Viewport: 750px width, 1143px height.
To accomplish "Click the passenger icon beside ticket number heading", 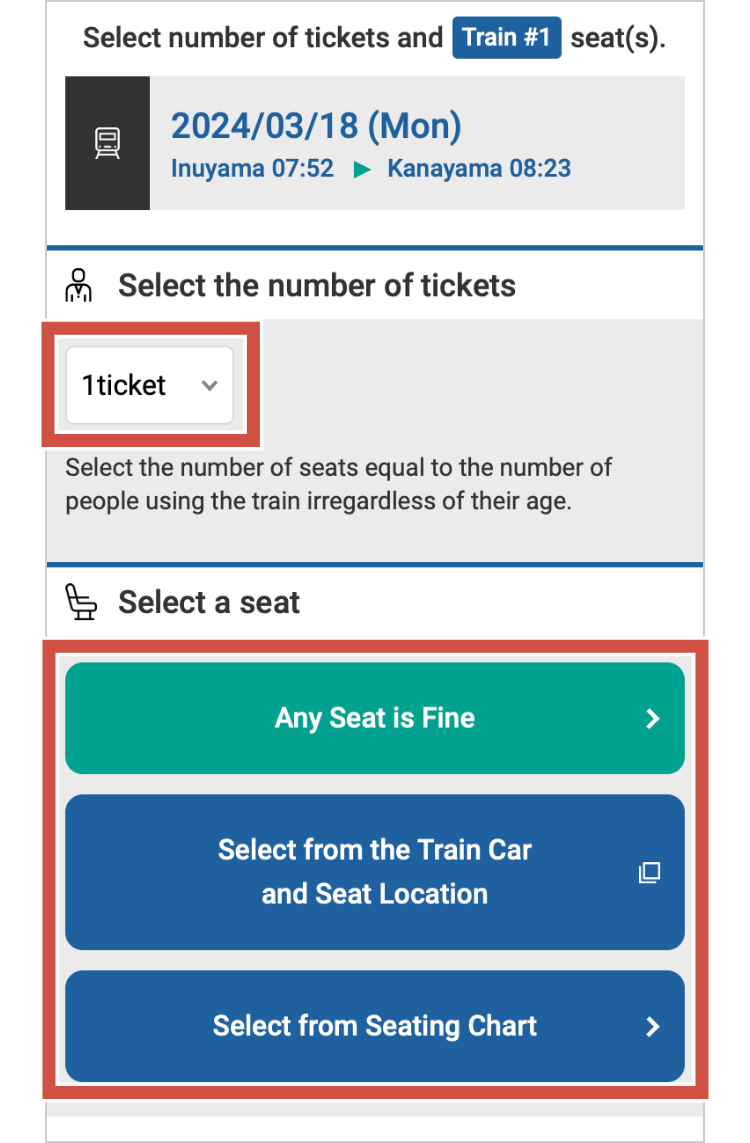I will click(79, 285).
